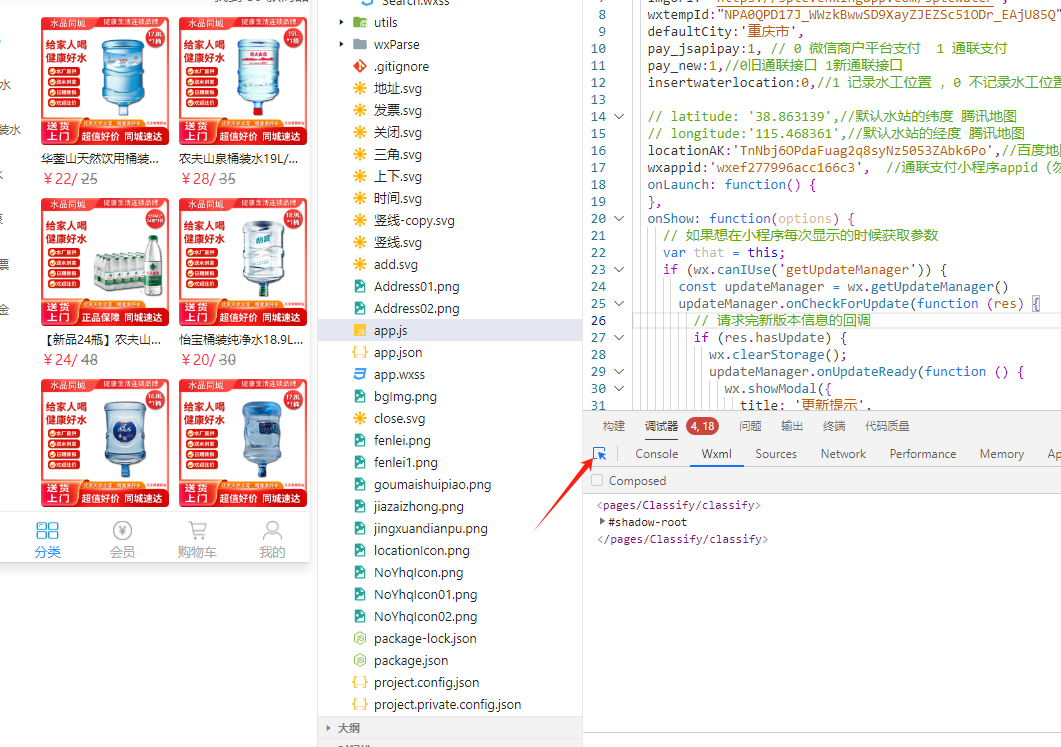Open the 终端 terminal panel tab

coord(834,426)
